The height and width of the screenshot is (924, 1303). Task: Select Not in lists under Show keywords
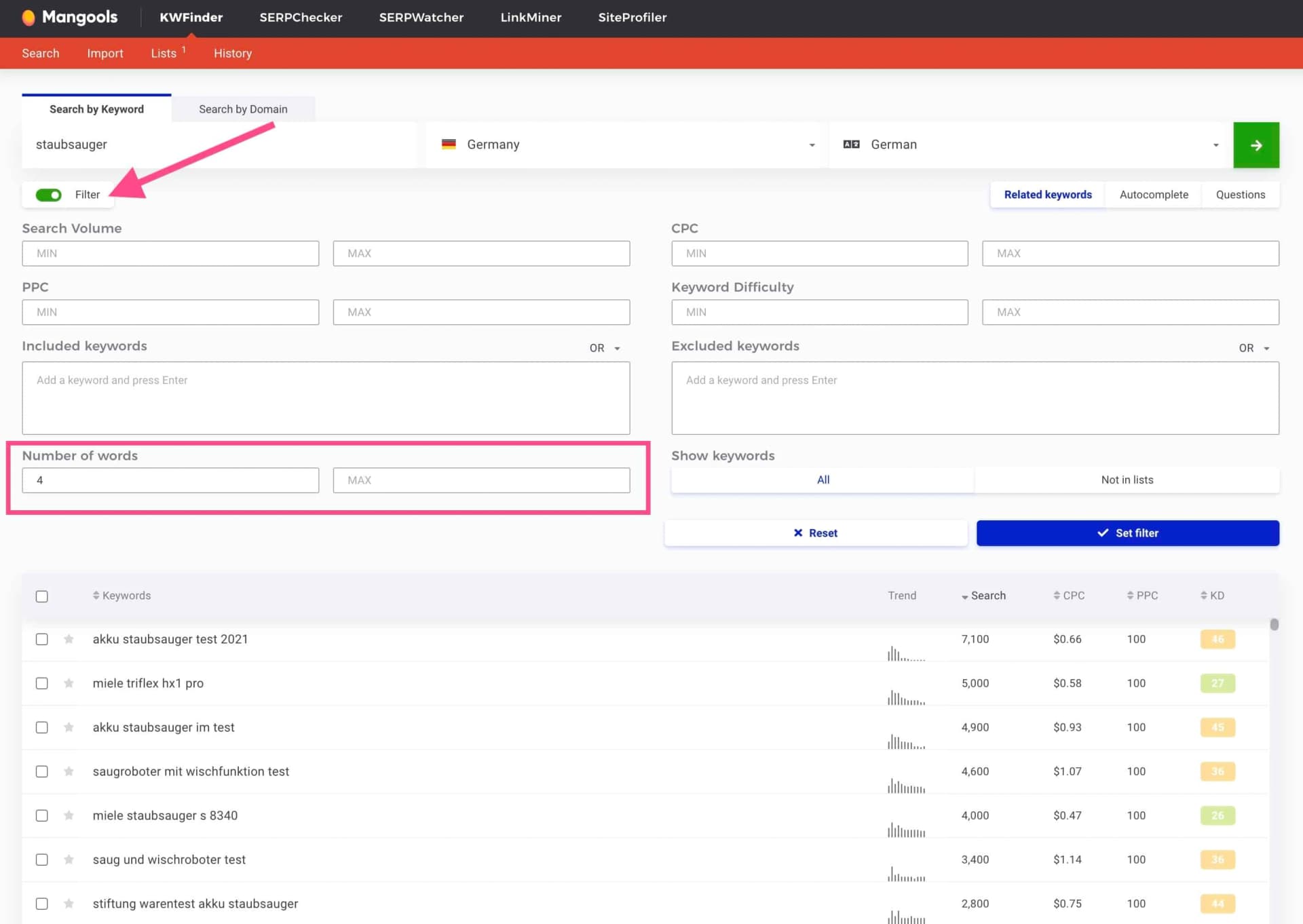pos(1127,480)
